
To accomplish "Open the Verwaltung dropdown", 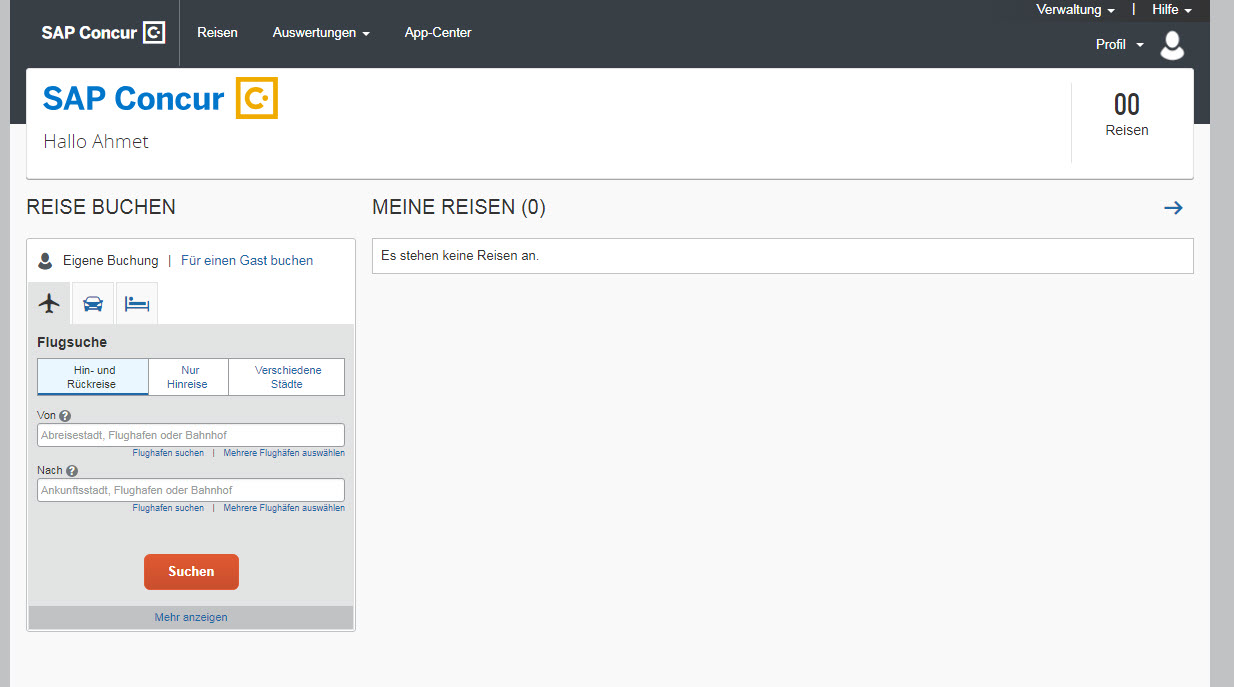I will [1075, 10].
